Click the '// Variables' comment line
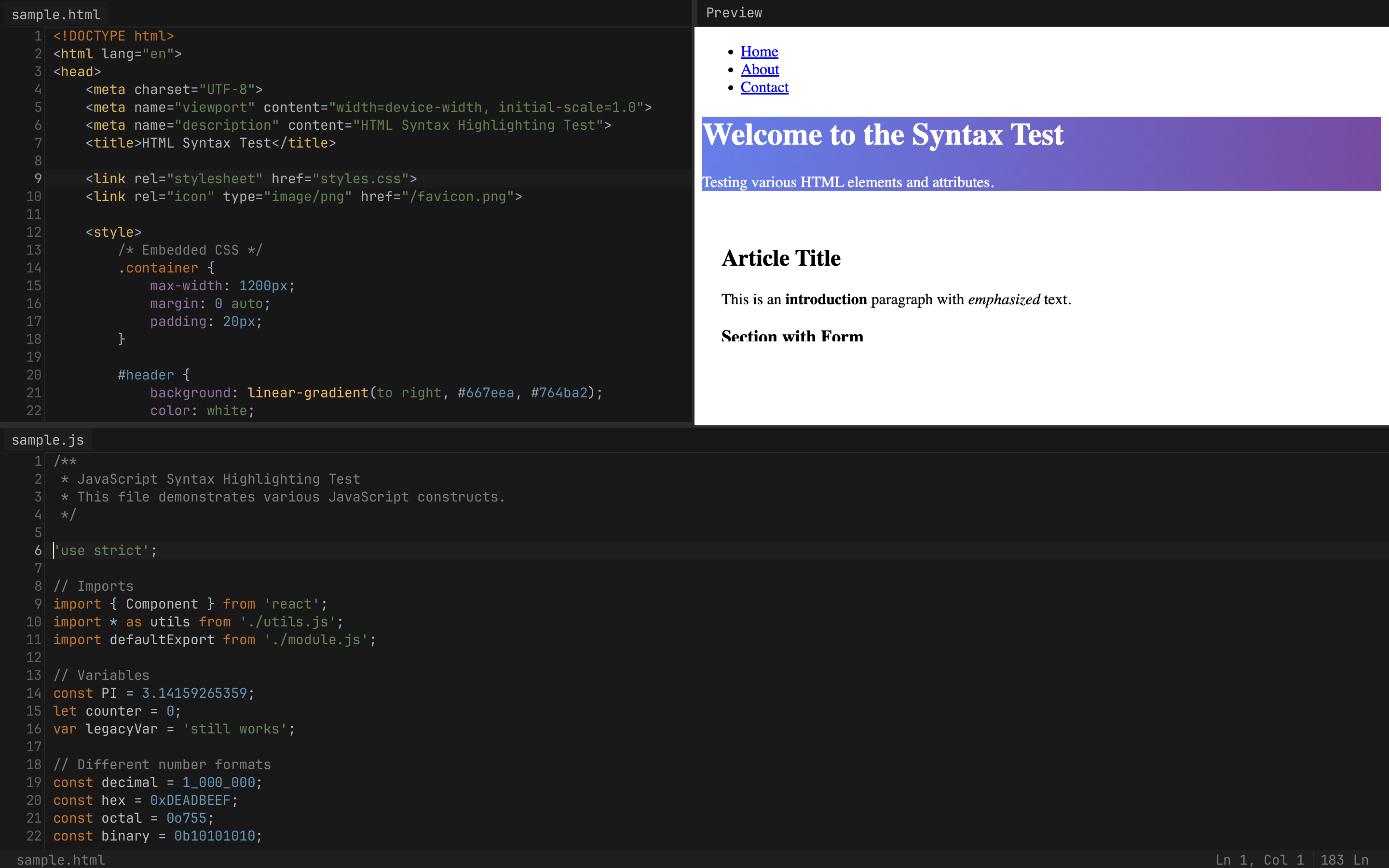The height and width of the screenshot is (868, 1389). [x=101, y=675]
